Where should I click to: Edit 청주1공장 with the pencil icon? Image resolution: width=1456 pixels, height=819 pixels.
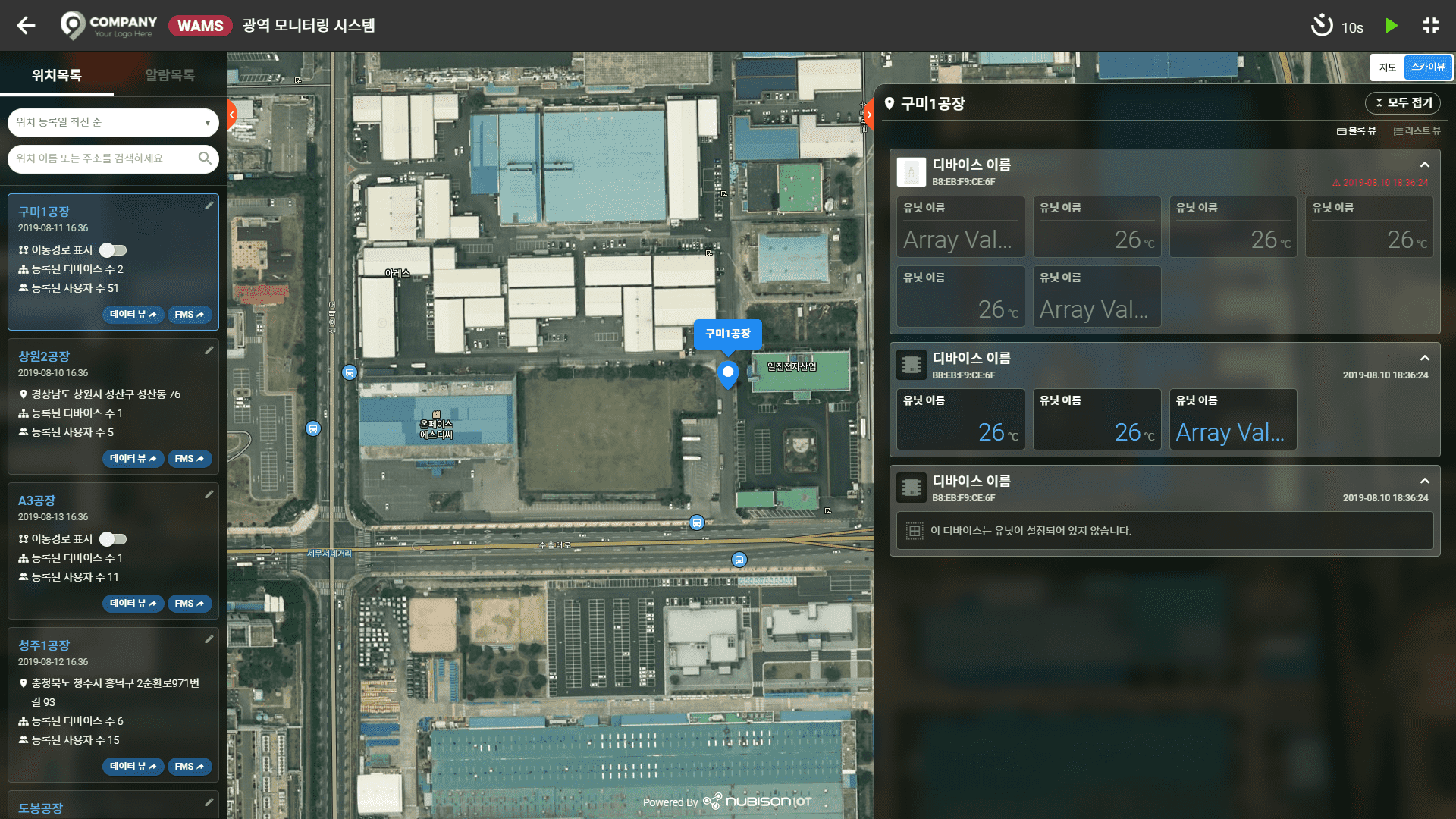click(x=209, y=639)
